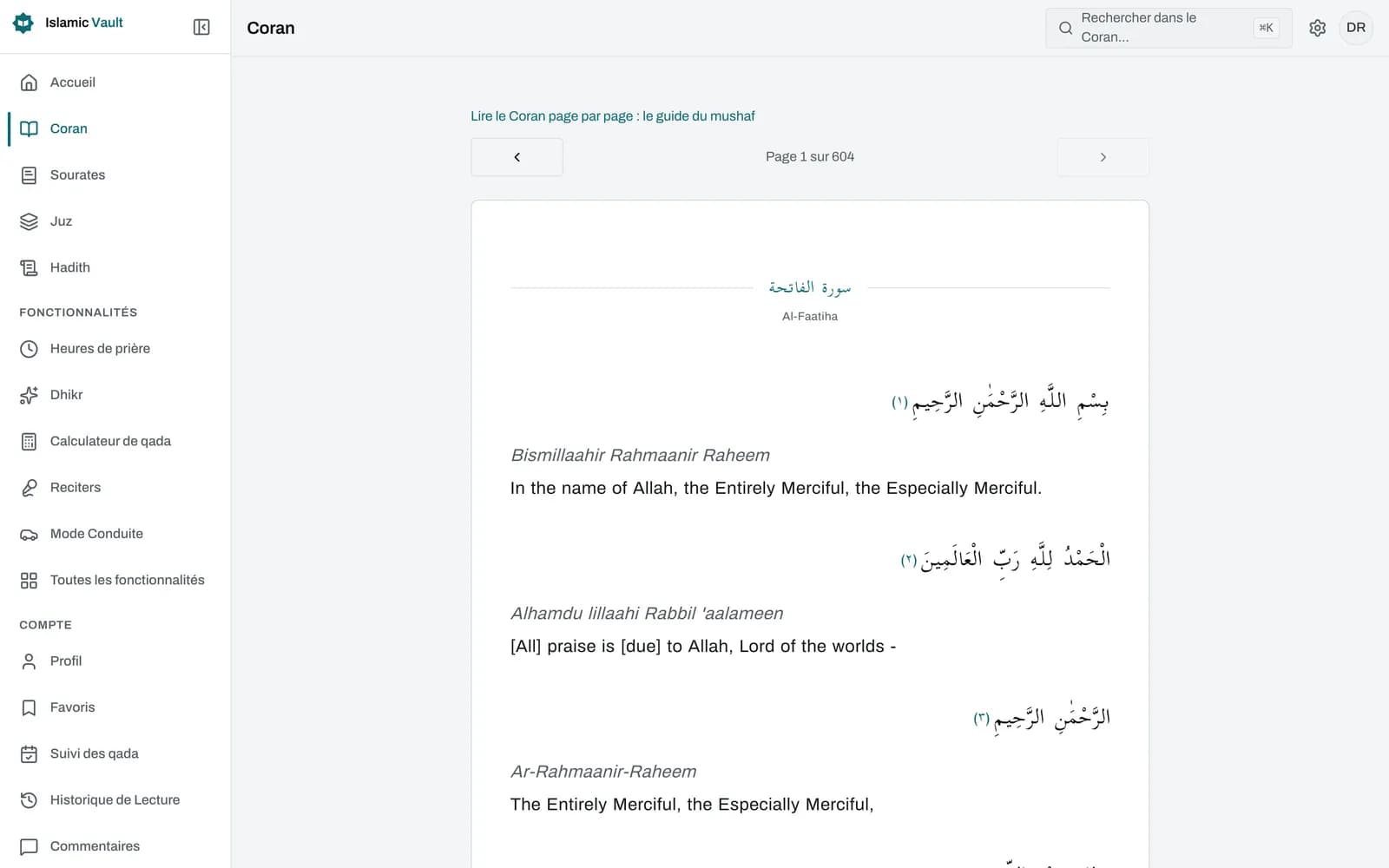
Task: Click the Islamic Vault logo icon
Action: [x=23, y=23]
